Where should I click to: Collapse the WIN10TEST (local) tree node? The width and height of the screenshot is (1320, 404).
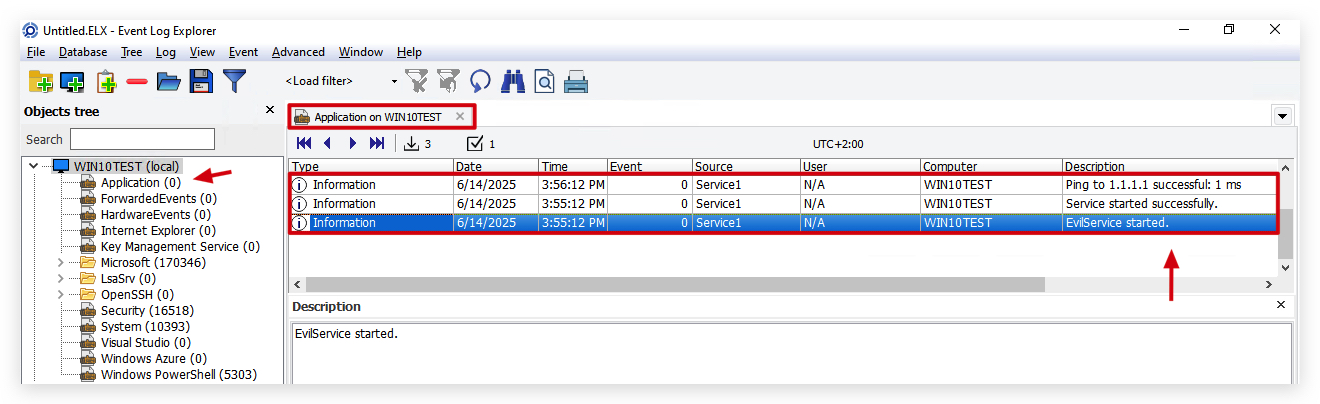point(34,166)
